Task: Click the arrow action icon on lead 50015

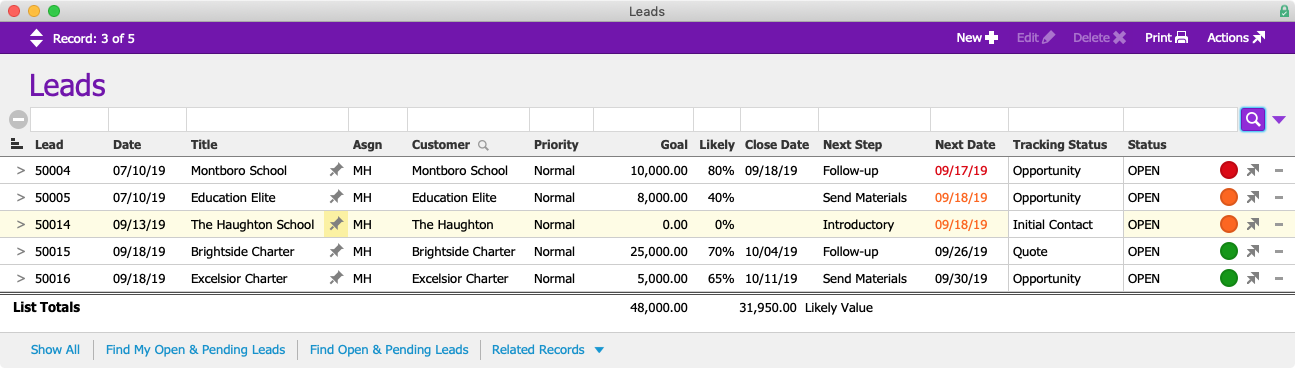Action: pyautogui.click(x=1252, y=252)
